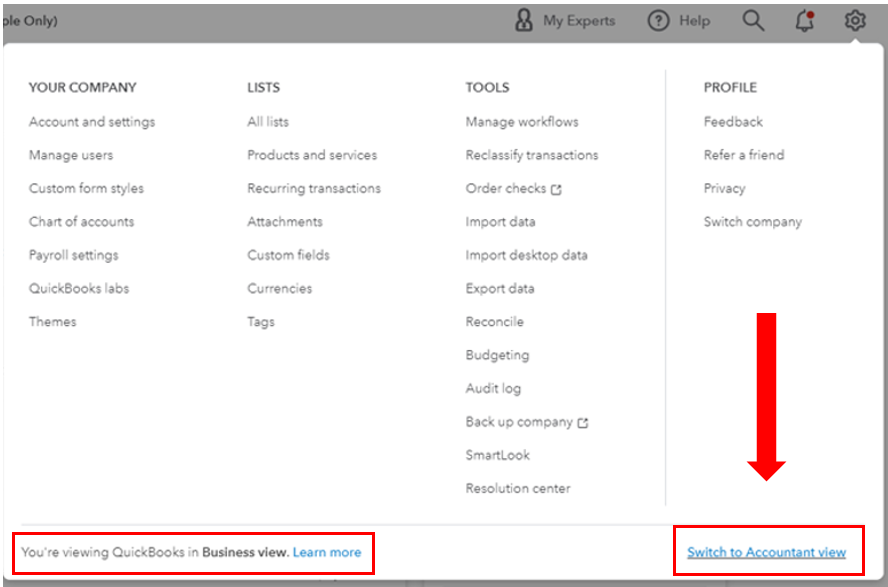The width and height of the screenshot is (888, 587).
Task: Open Reconcile tool
Action: [x=494, y=322]
